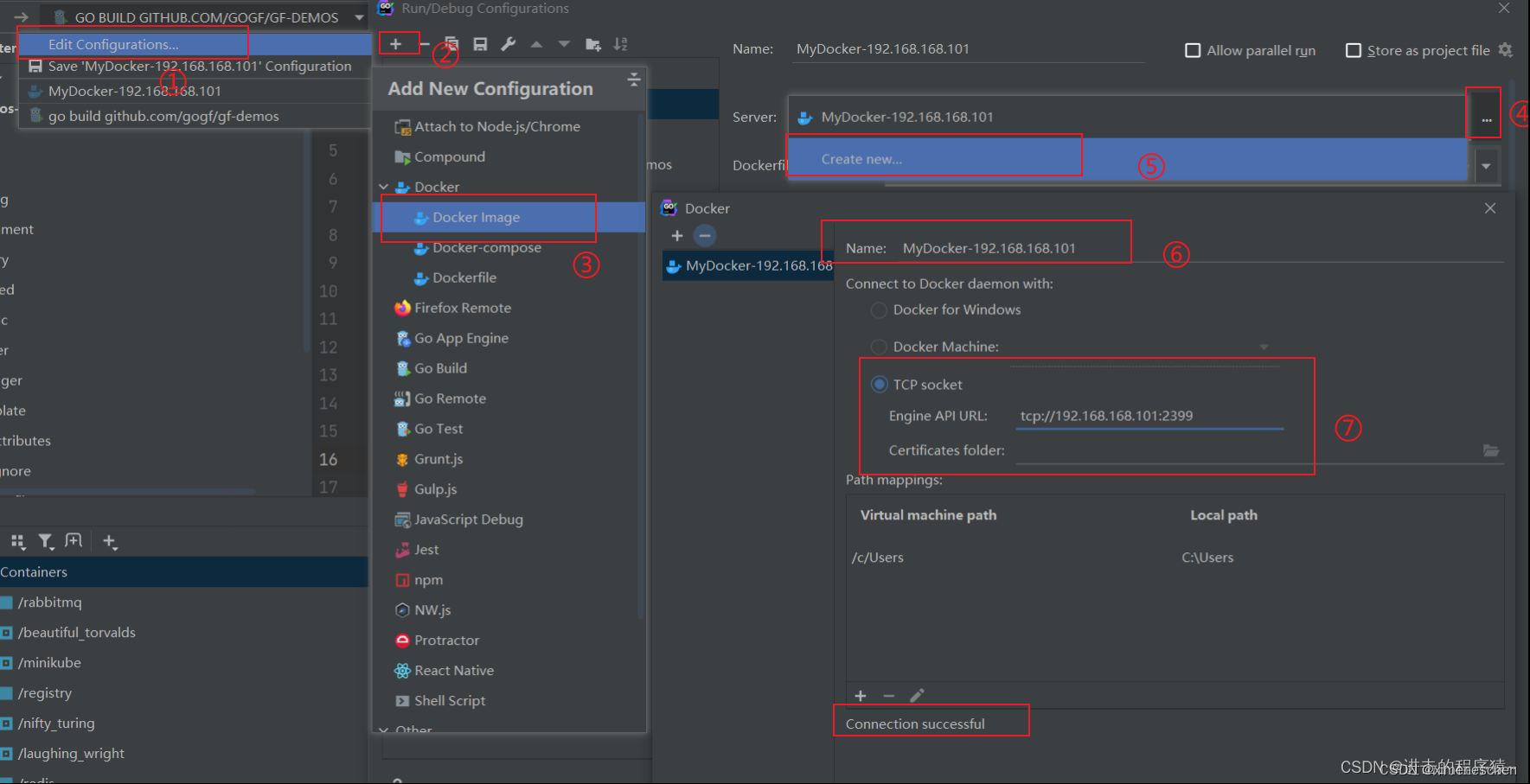Screen dimensions: 1530x784
Task: Open dropdown arrow below Server field
Action: click(1486, 165)
